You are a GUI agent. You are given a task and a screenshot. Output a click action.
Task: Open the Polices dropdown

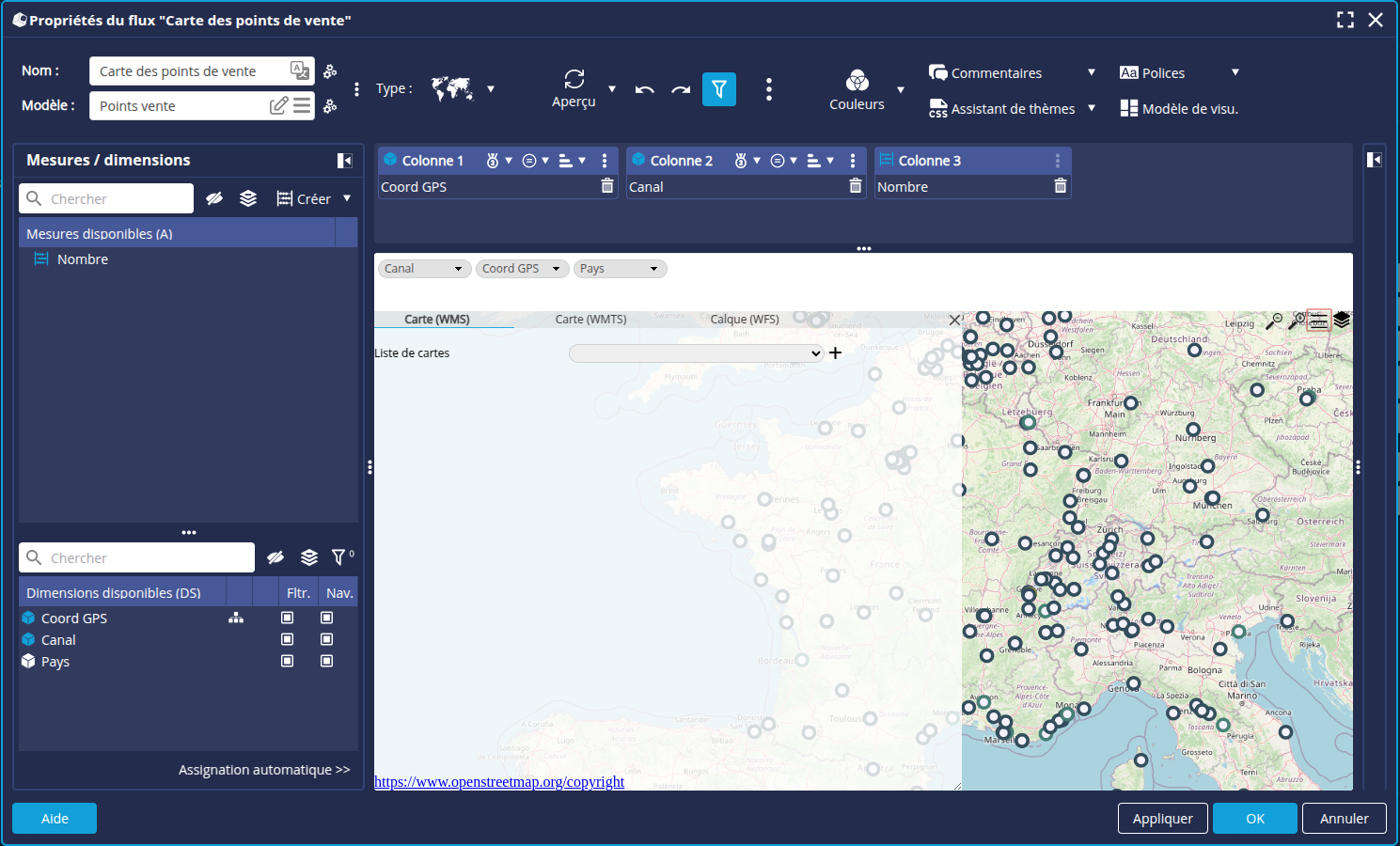point(1235,72)
